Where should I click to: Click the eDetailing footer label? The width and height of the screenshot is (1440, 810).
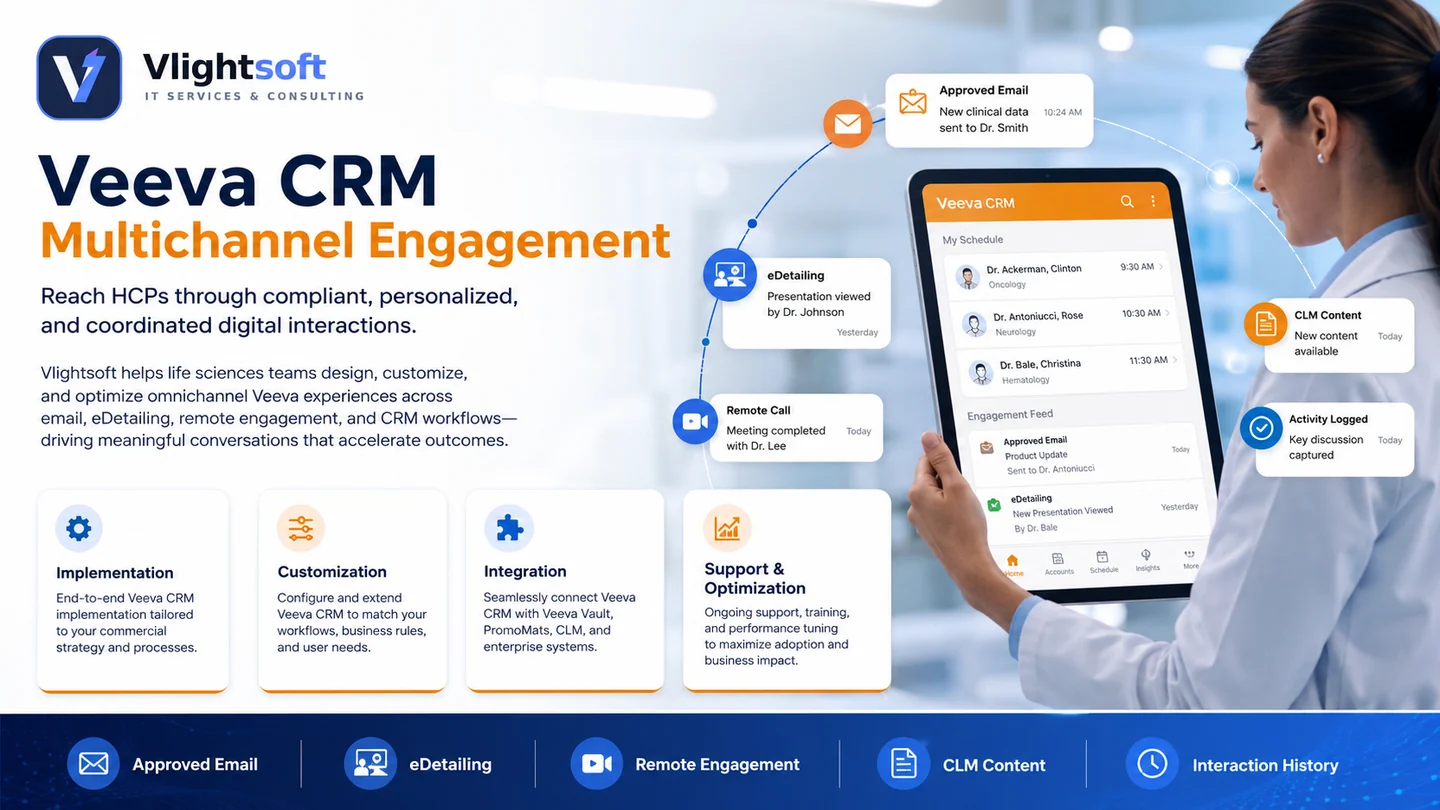pos(450,764)
